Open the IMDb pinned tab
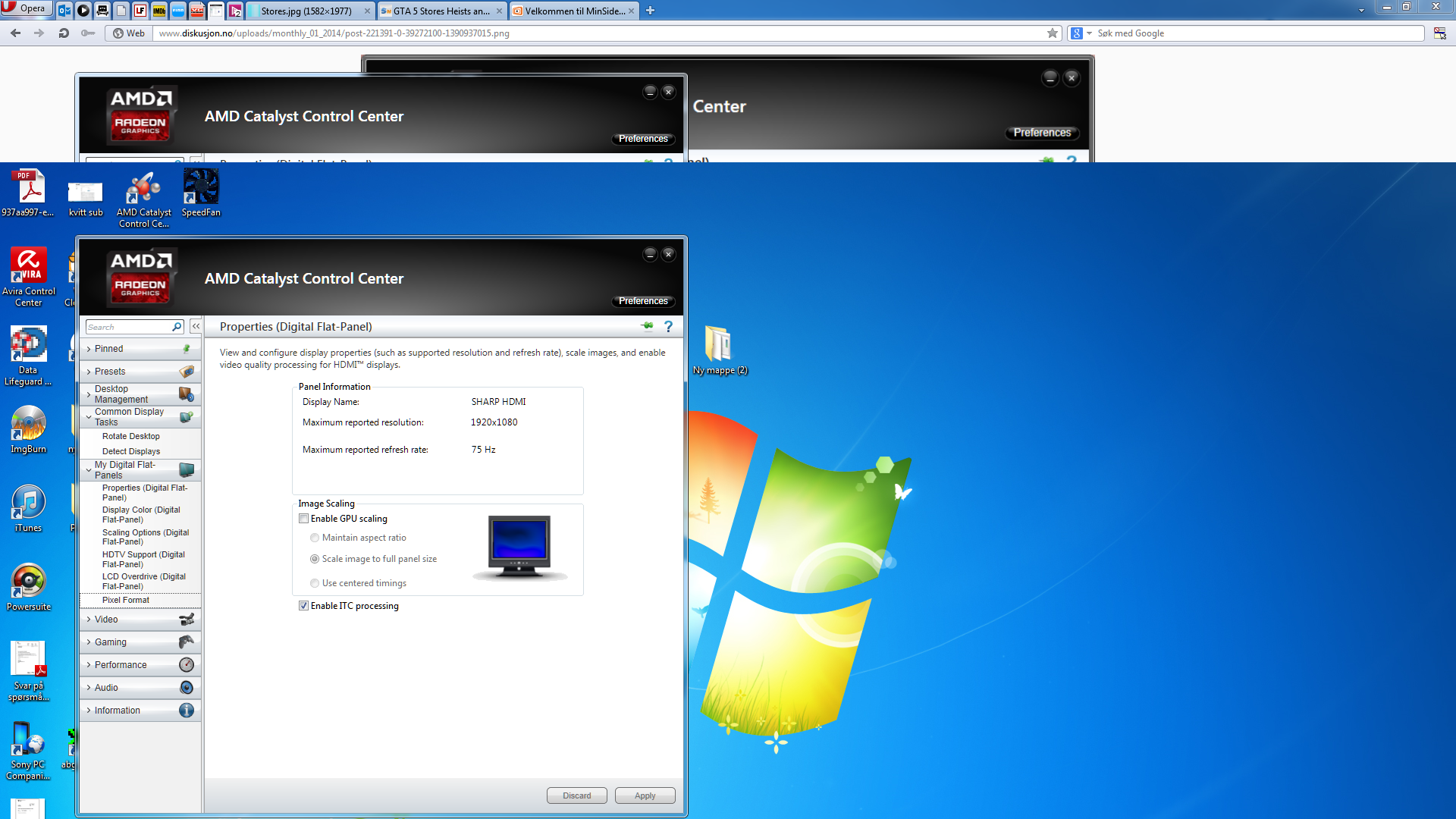Viewport: 1456px width, 819px height. point(159,11)
